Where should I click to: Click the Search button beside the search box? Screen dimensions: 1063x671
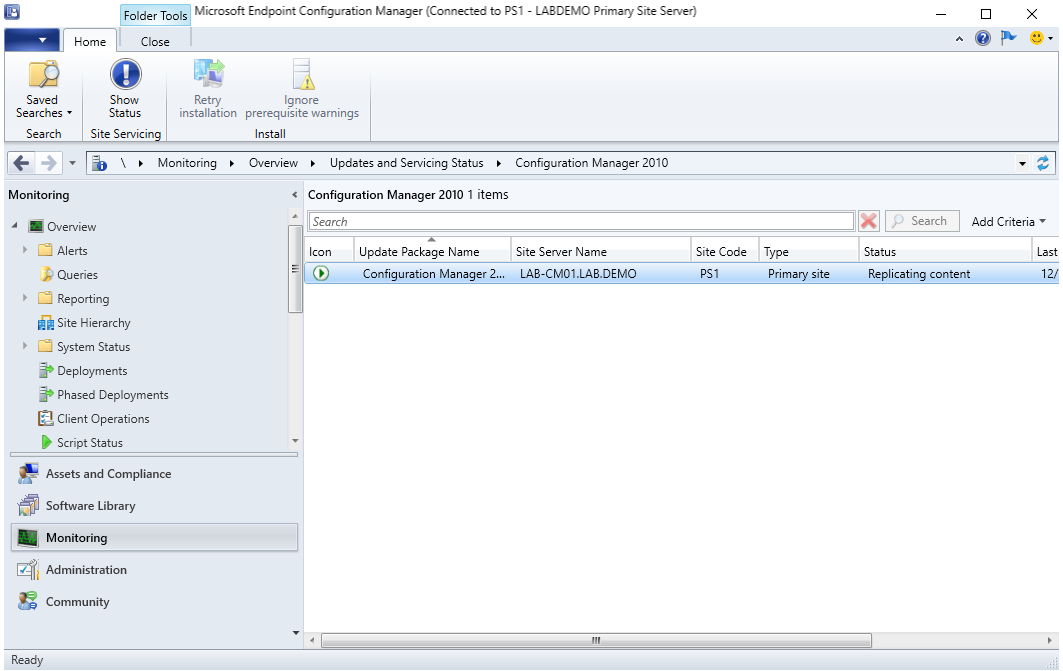click(x=920, y=221)
